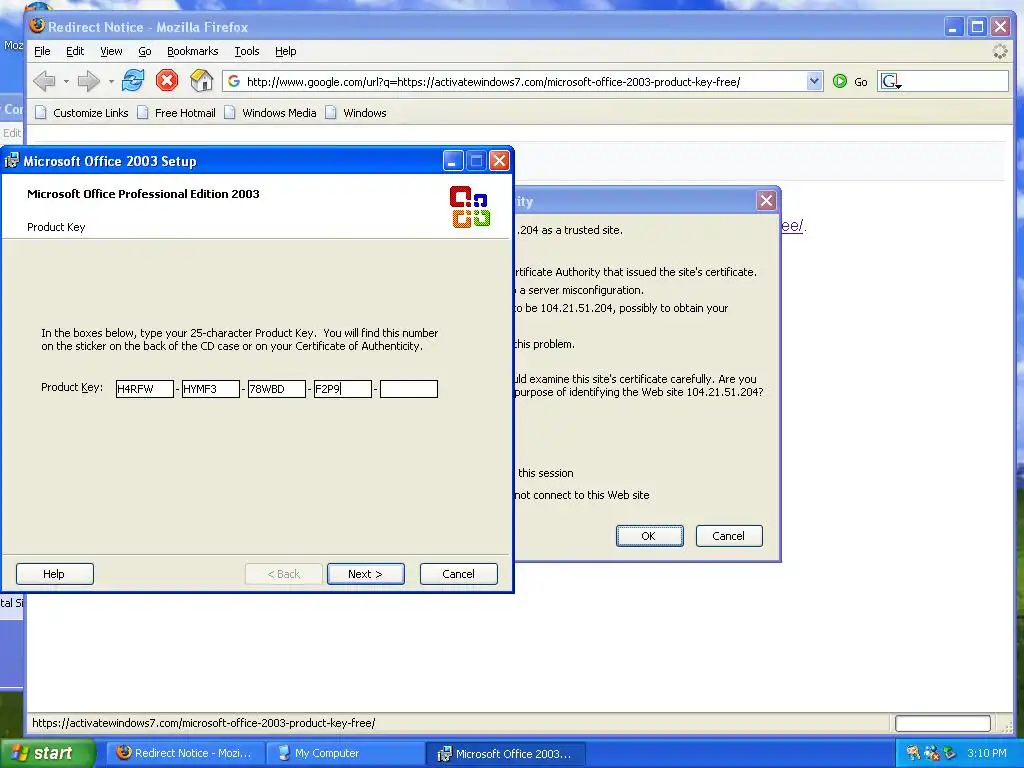The height and width of the screenshot is (768, 1024).
Task: Click the 3:10 PM clock
Action: coord(987,753)
